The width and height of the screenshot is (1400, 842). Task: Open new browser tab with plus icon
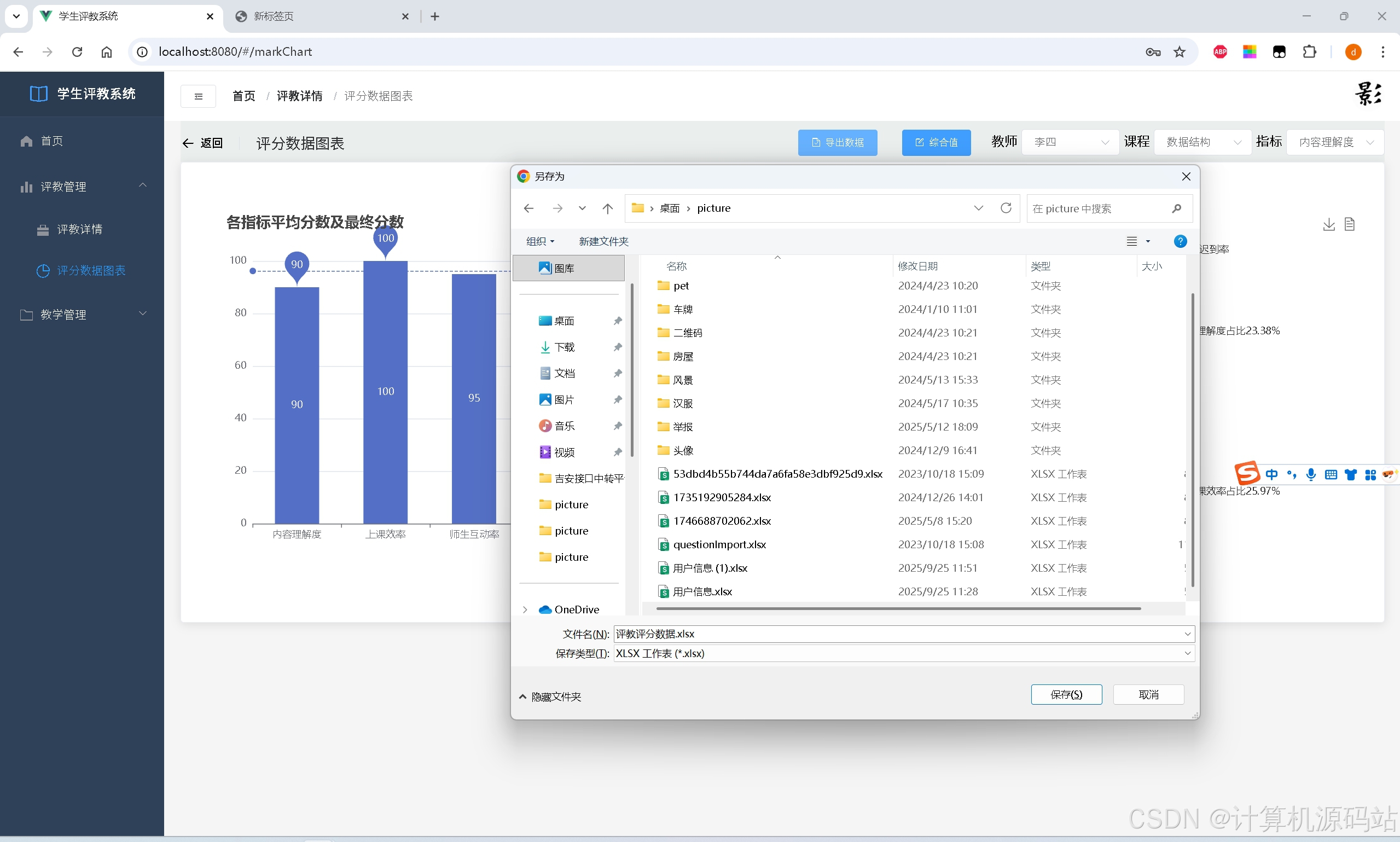pyautogui.click(x=435, y=16)
